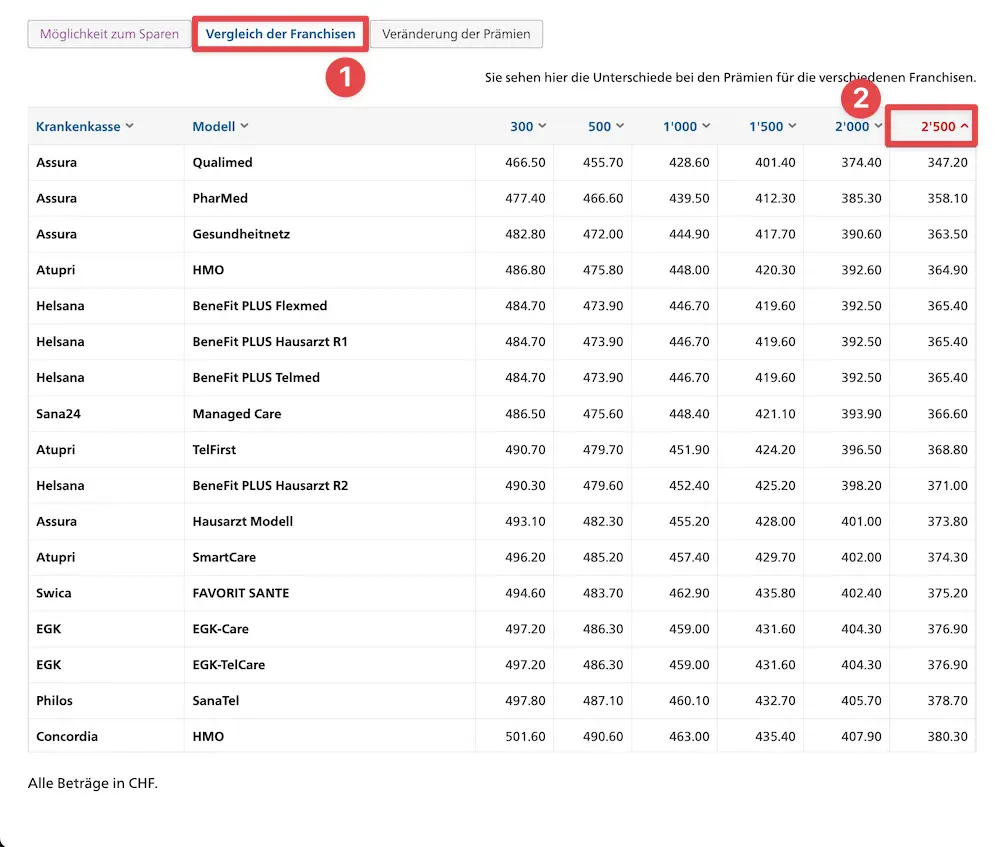Screen dimensions: 1000x847
Task: Select the Concordia insurer cell
Action: click(x=67, y=736)
